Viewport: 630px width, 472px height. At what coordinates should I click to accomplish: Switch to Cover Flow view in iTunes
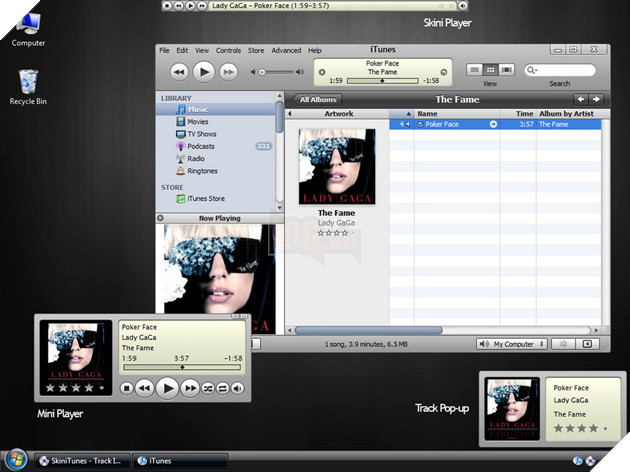507,70
